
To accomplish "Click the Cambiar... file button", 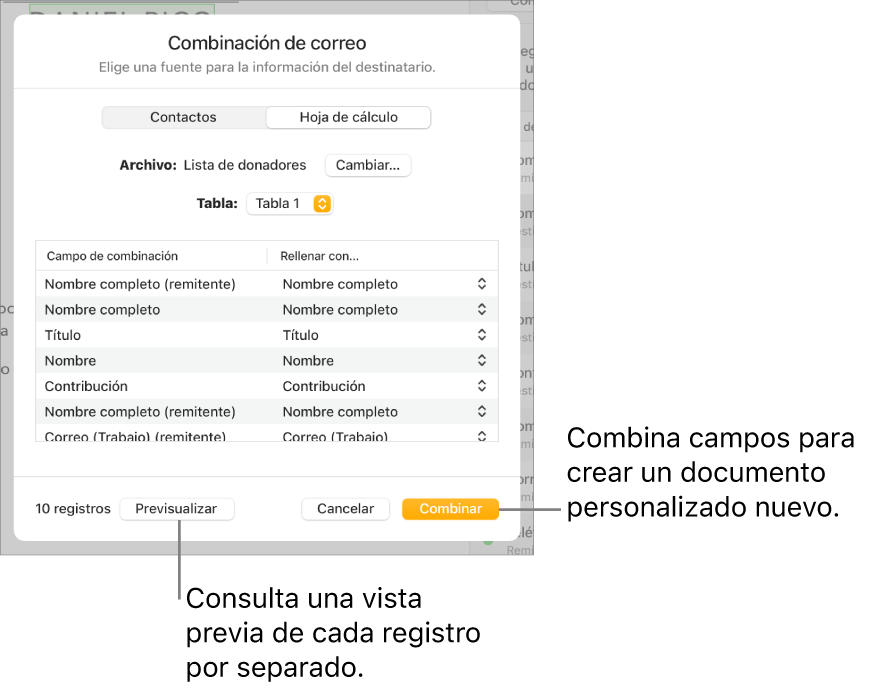I will point(368,165).
